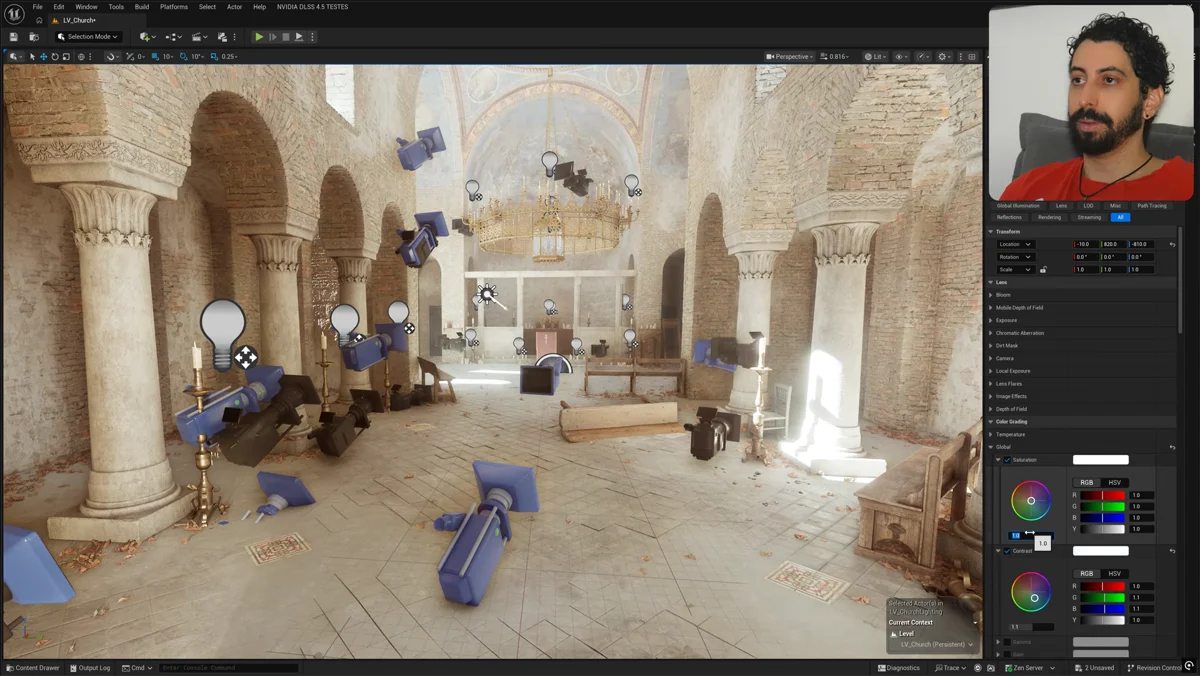Open the Build menu
This screenshot has width=1200, height=676.
tap(142, 7)
